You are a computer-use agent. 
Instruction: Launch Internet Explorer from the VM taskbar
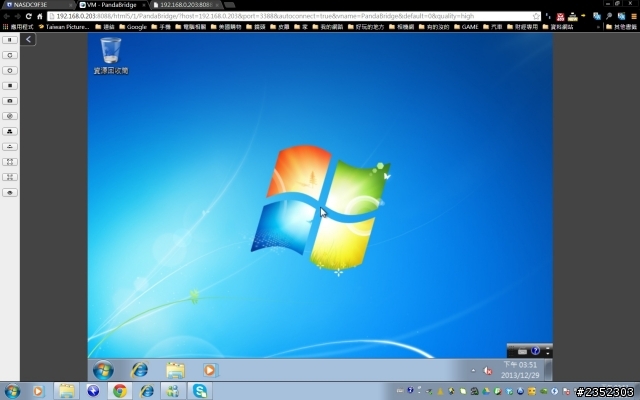tap(139, 370)
